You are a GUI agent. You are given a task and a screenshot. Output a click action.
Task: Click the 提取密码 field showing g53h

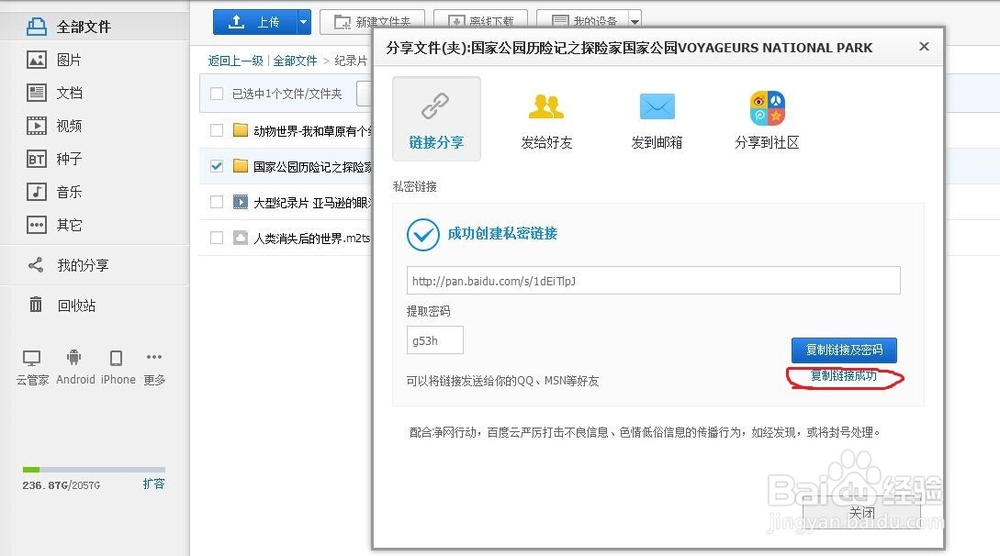[x=435, y=340]
